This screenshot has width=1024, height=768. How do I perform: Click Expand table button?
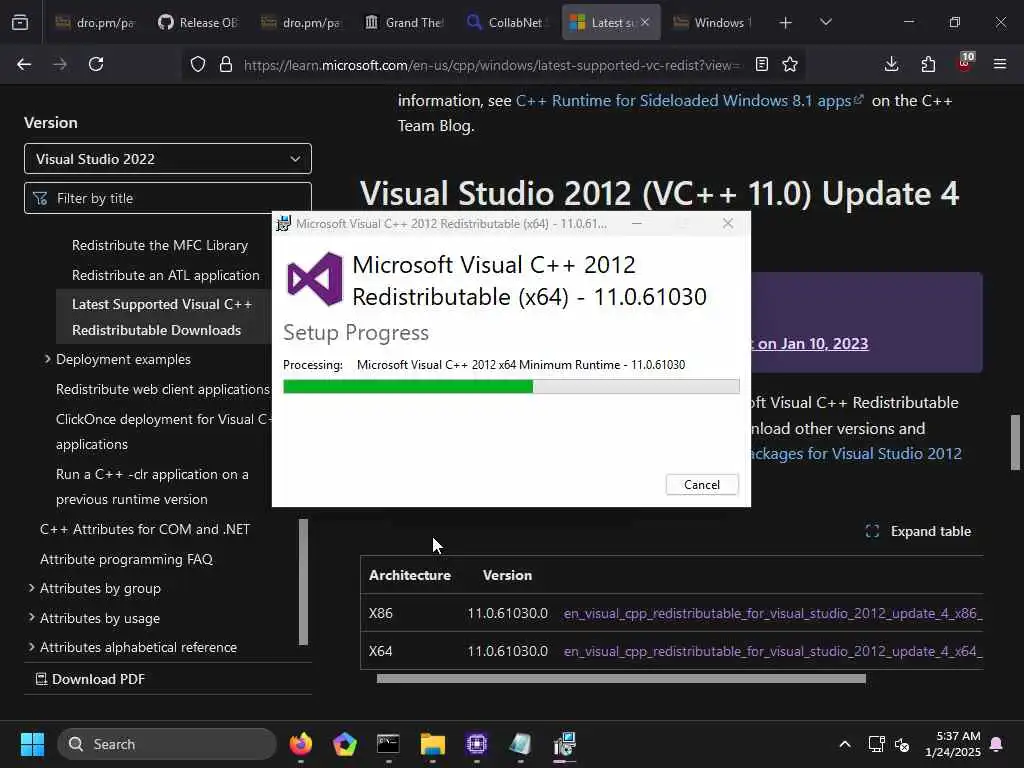tap(918, 532)
